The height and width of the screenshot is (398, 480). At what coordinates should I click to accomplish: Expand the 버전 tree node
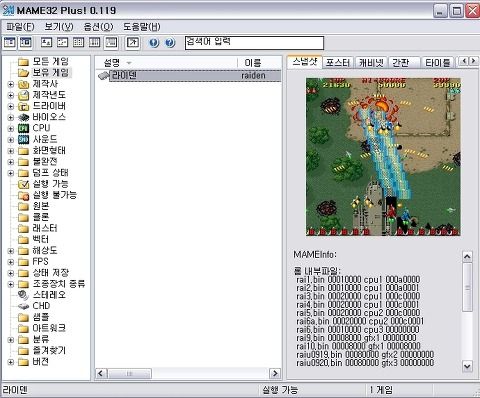(x=11, y=362)
